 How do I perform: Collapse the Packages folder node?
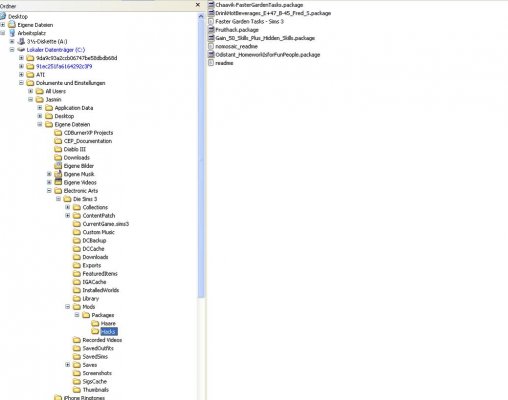tap(77, 315)
